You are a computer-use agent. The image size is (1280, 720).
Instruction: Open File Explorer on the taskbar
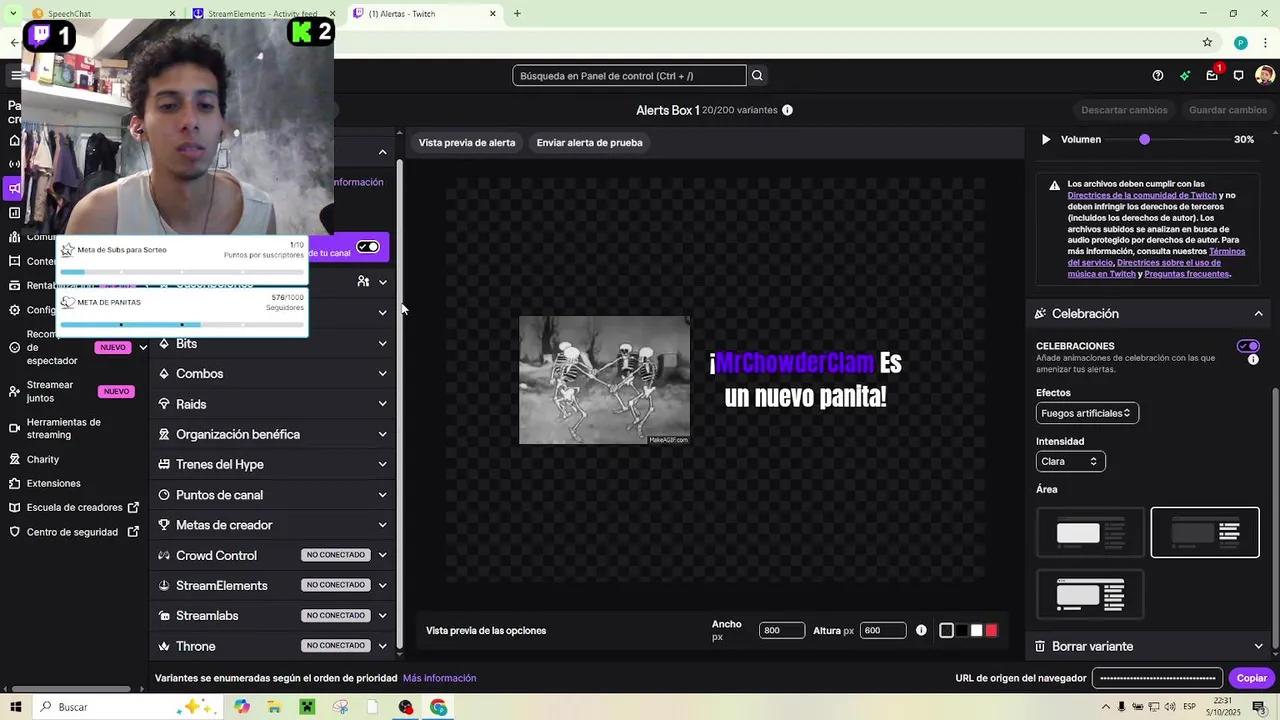point(274,707)
